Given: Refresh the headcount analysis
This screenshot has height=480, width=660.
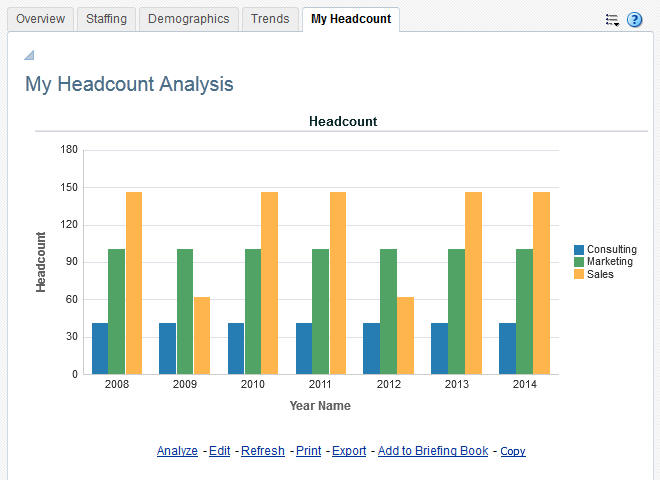Looking at the screenshot, I should [263, 451].
